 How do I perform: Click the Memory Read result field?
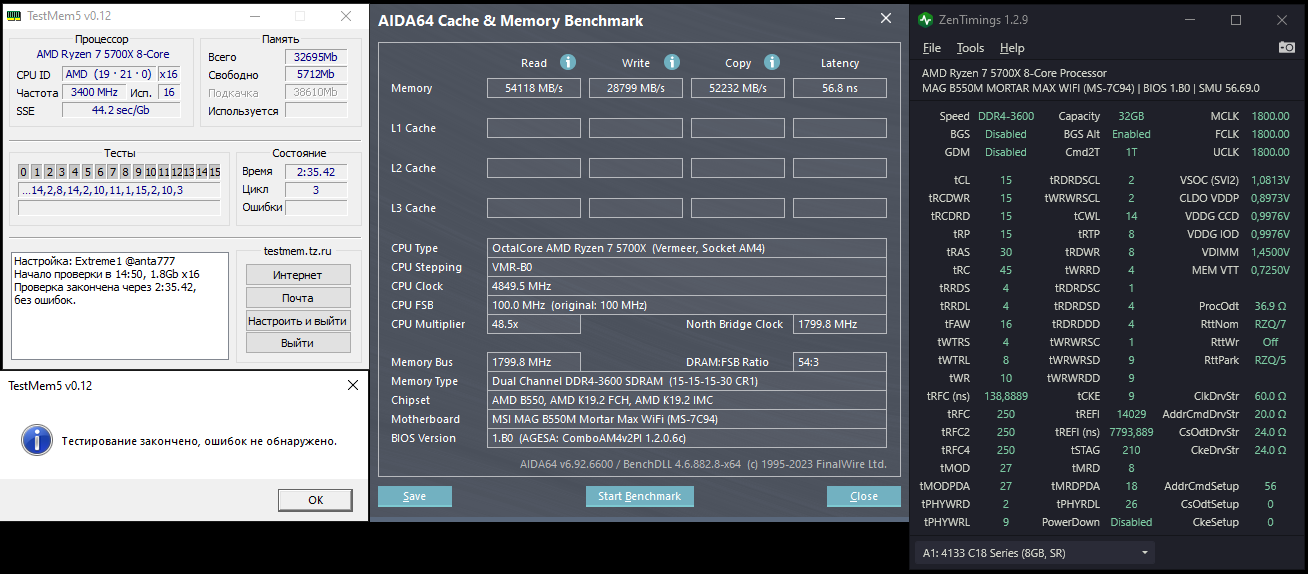pyautogui.click(x=534, y=88)
